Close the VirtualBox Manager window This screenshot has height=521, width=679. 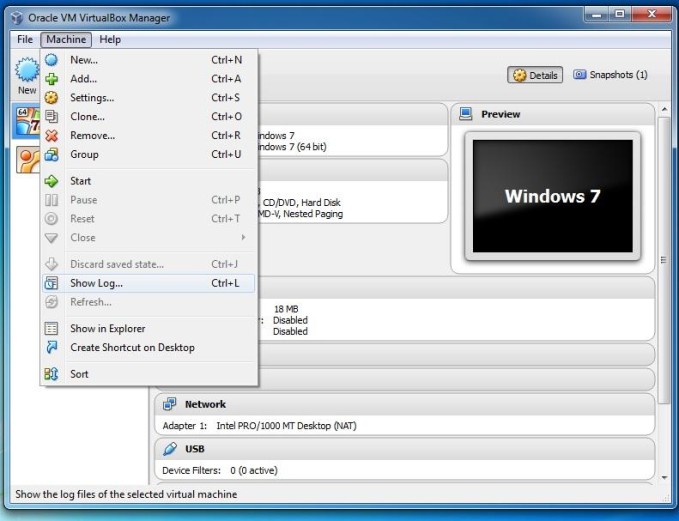(651, 15)
